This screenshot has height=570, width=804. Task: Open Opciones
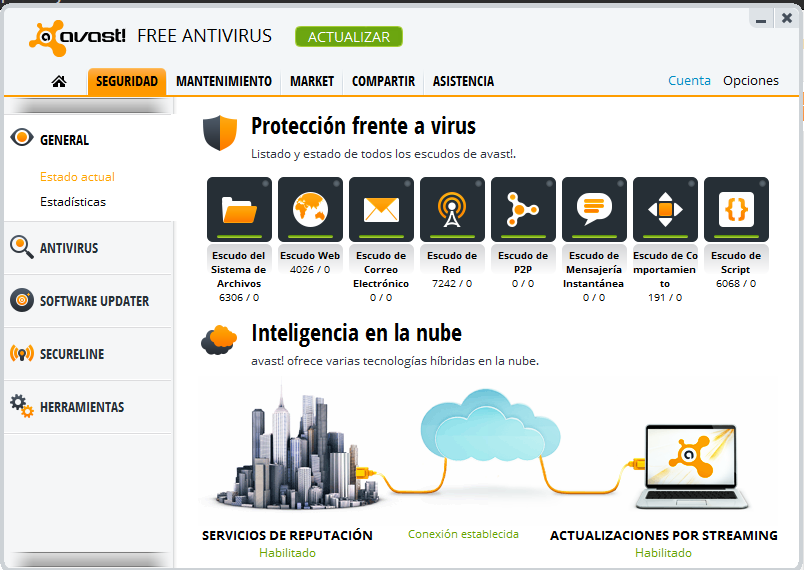[751, 80]
